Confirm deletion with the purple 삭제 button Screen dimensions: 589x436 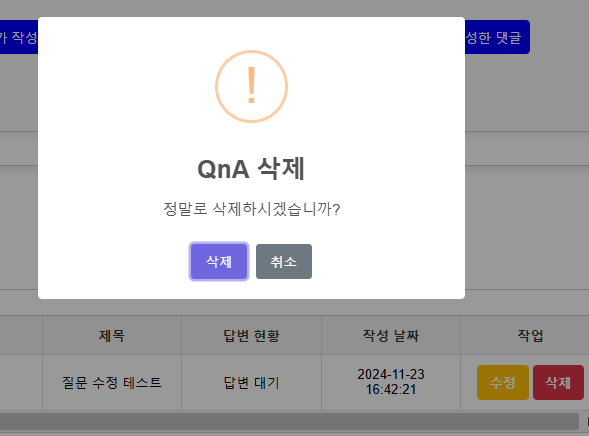tap(219, 261)
